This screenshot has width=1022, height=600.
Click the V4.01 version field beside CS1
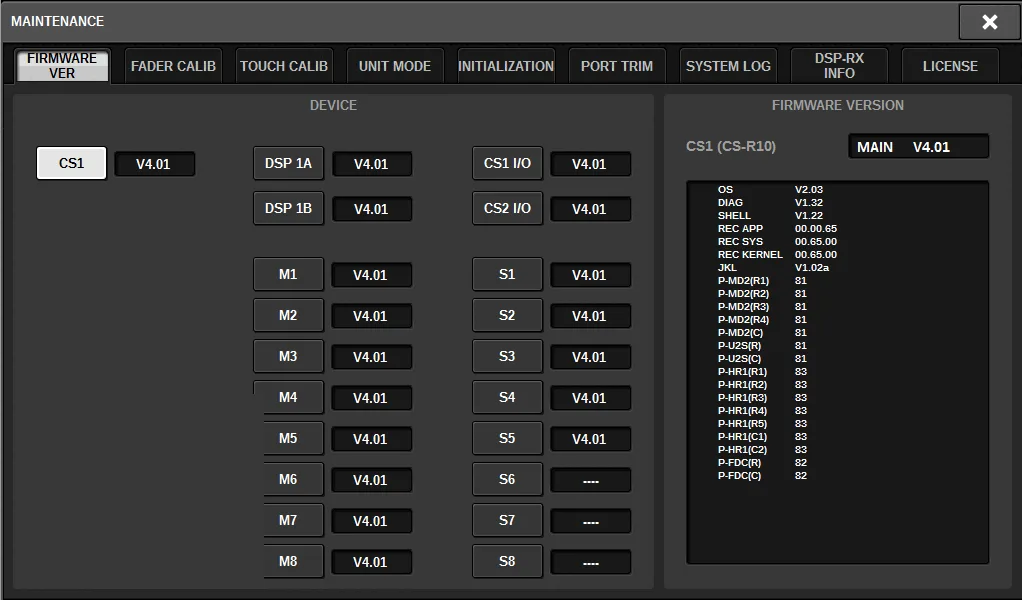pyautogui.click(x=154, y=164)
